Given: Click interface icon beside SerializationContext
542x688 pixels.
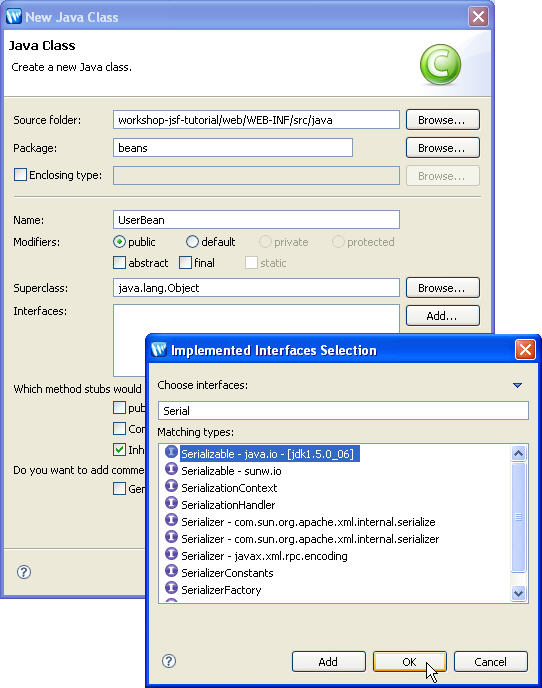Looking at the screenshot, I should pyautogui.click(x=171, y=487).
